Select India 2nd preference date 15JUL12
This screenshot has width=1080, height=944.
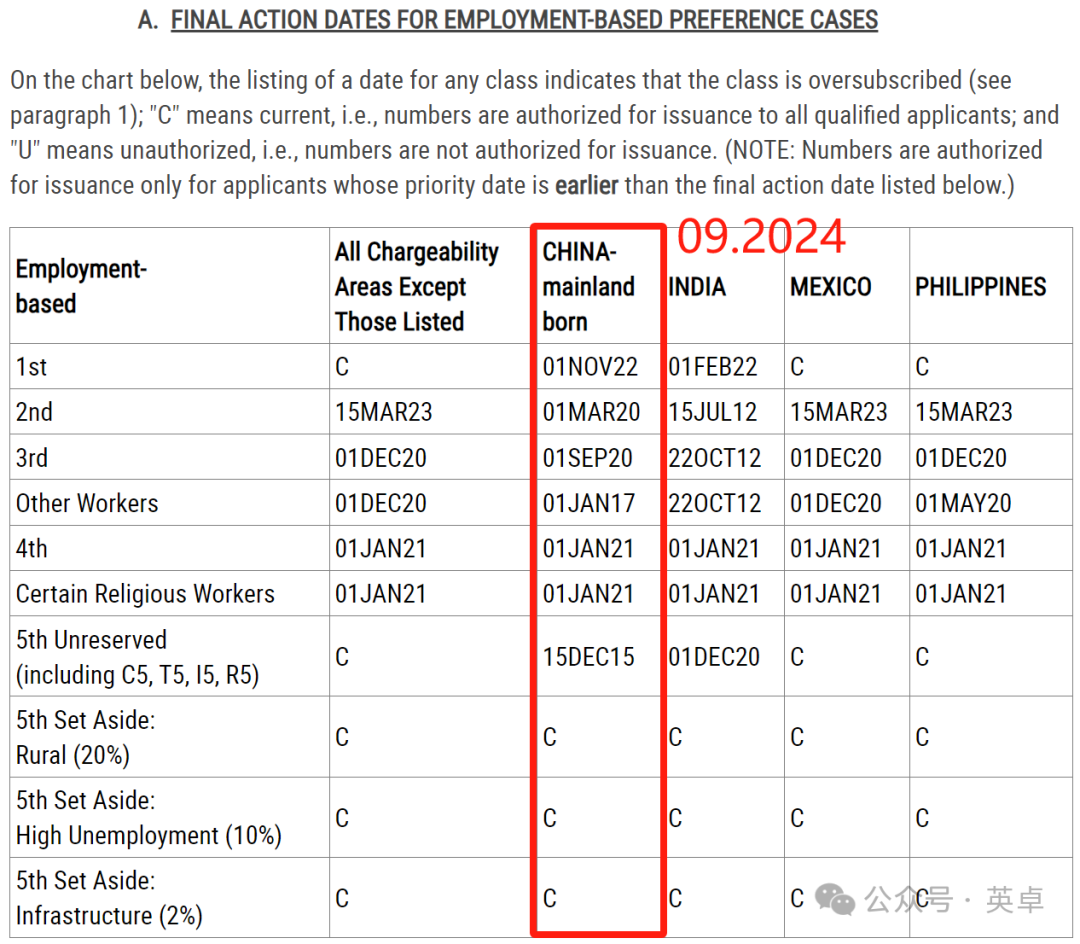(x=713, y=412)
